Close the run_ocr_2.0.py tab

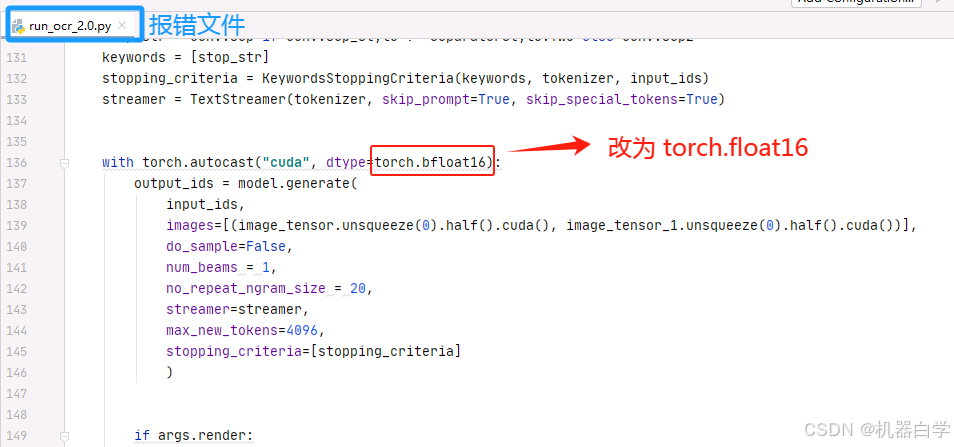point(122,26)
